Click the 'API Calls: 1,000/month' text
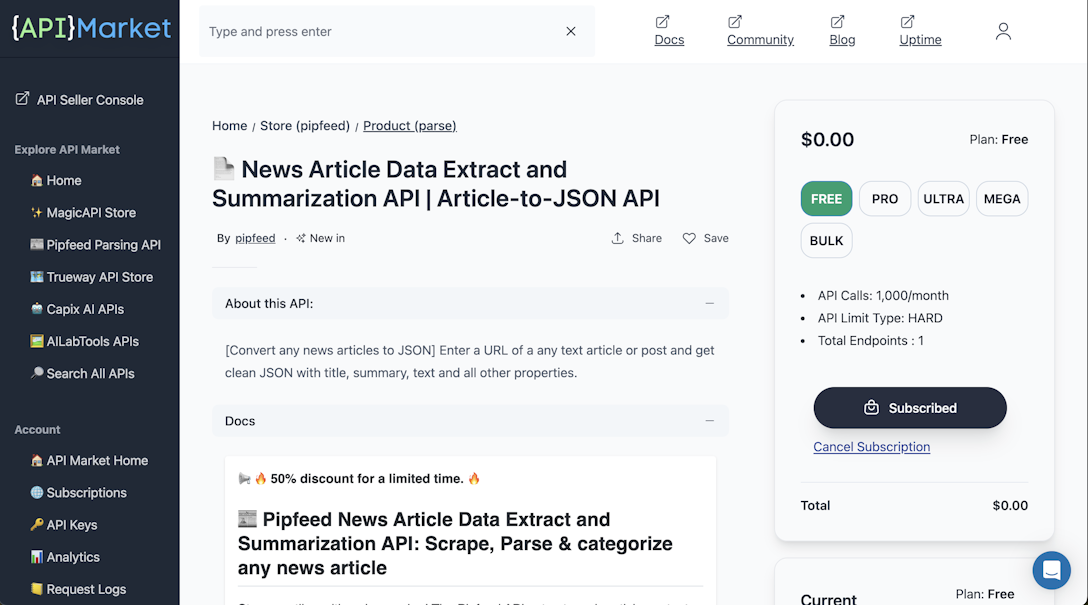Image resolution: width=1088 pixels, height=605 pixels. tap(883, 296)
